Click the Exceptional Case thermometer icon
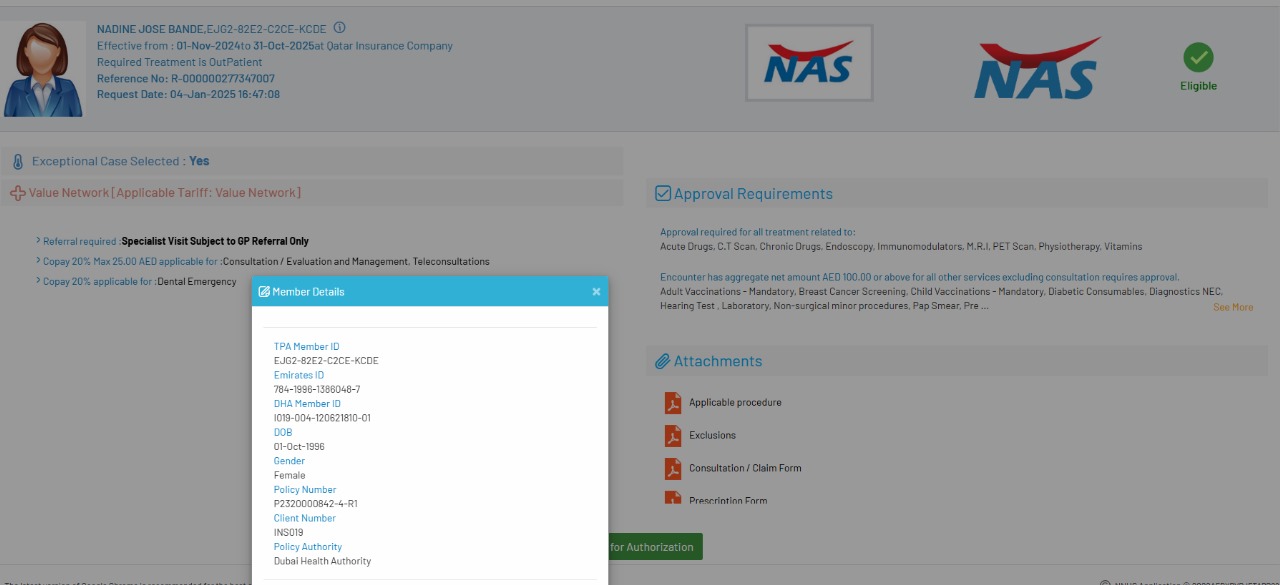 18,161
